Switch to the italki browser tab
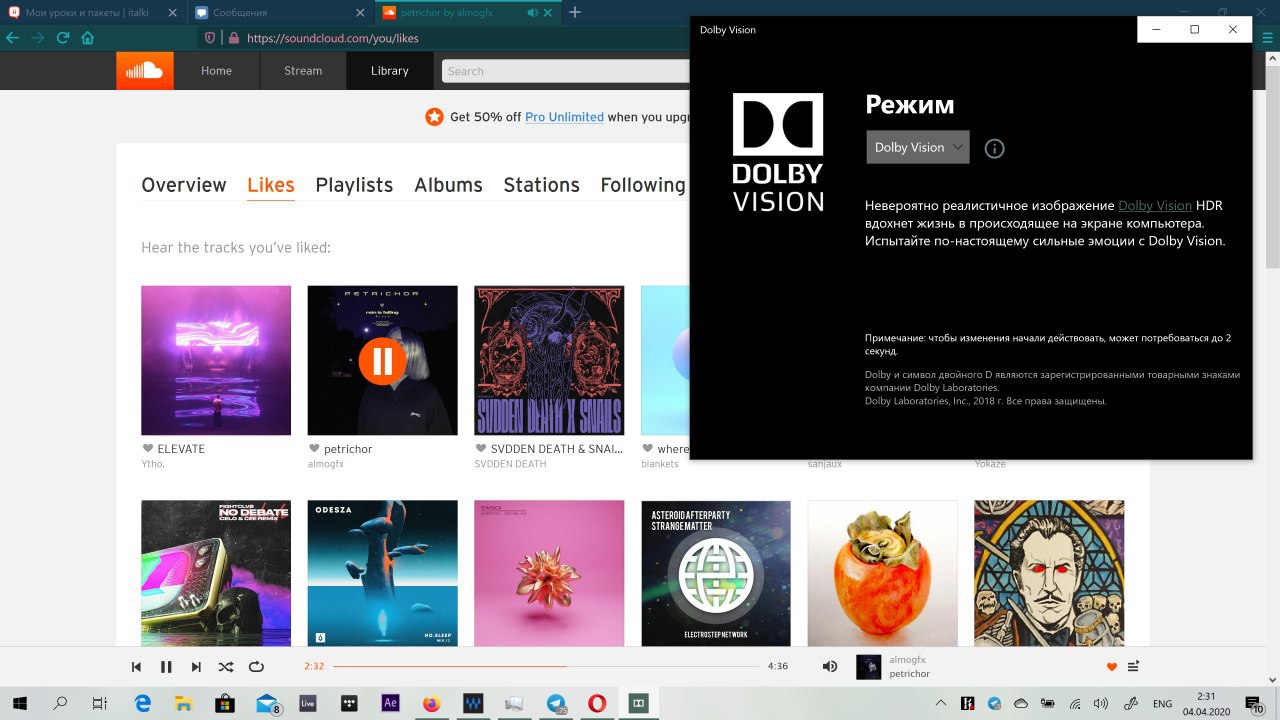The image size is (1280, 720). (93, 13)
